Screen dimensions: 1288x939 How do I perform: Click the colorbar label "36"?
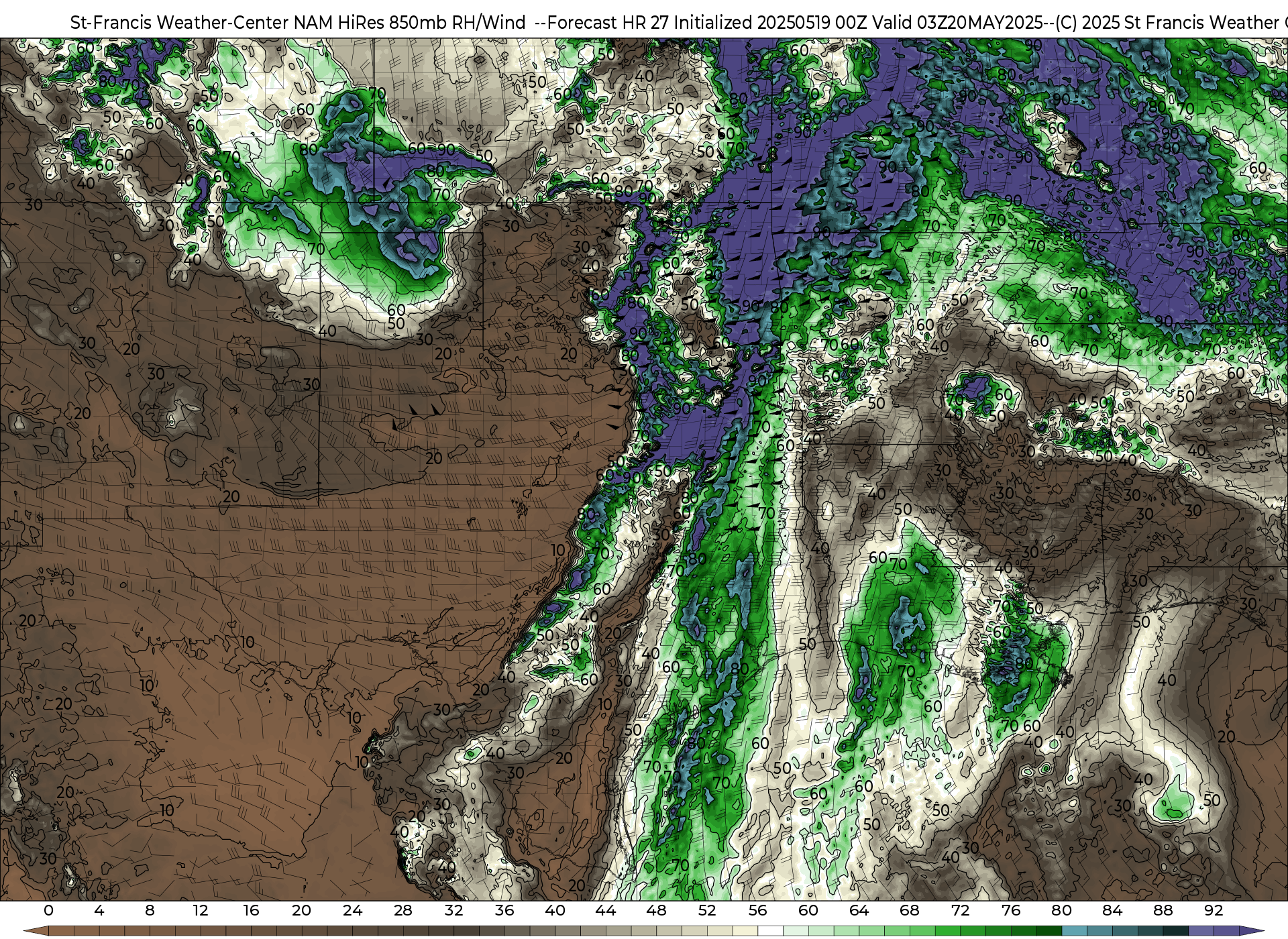click(504, 910)
